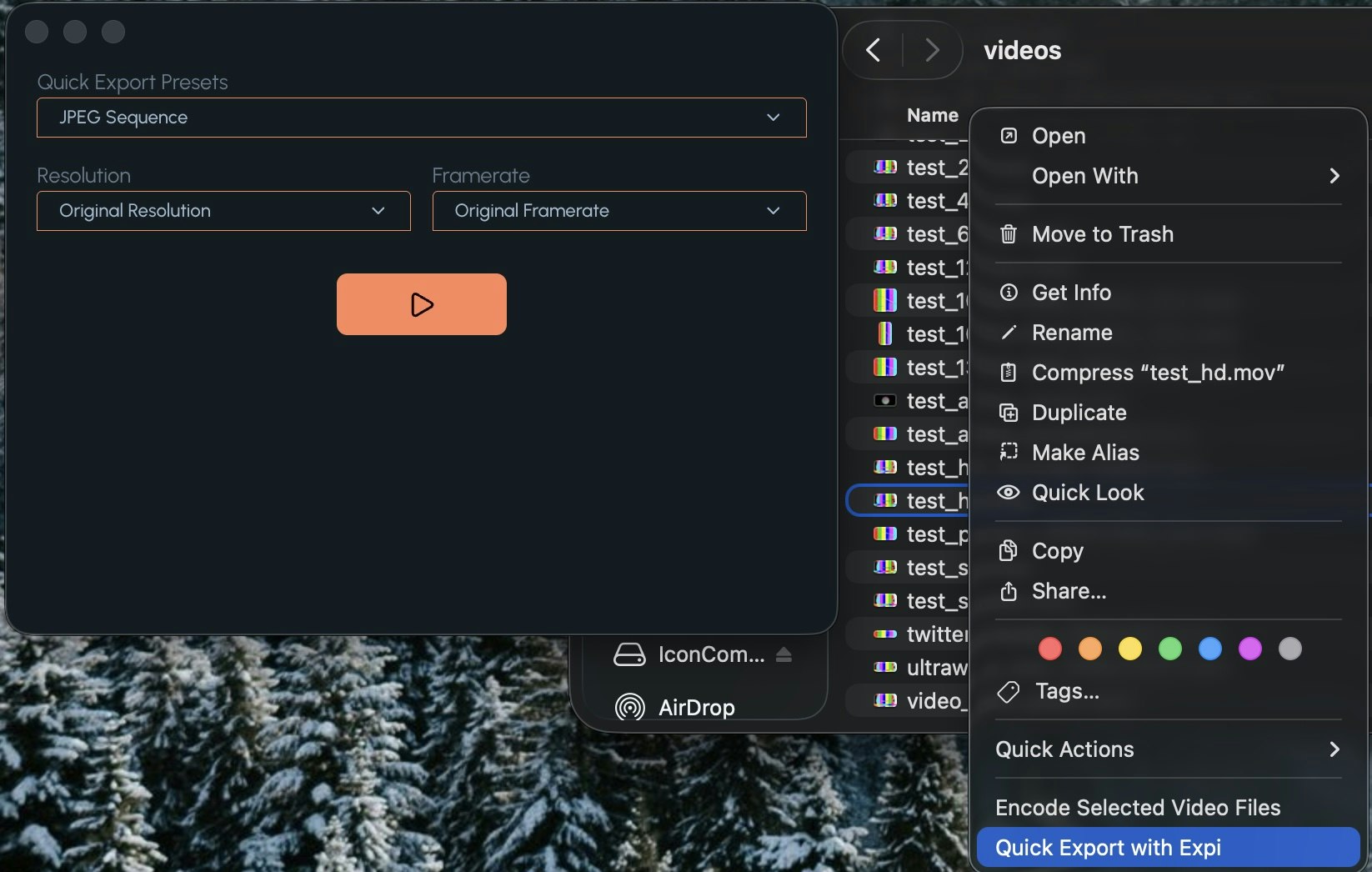Image resolution: width=1372 pixels, height=872 pixels.
Task: Click the Rename pencil icon
Action: [1009, 333]
